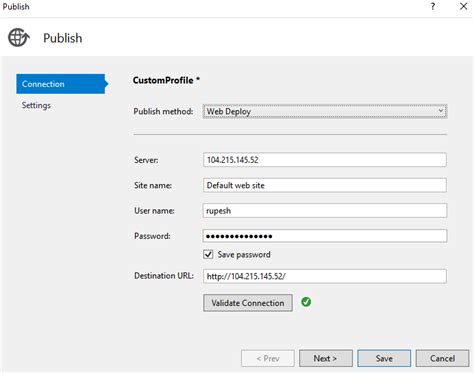
Task: Click the Destination URL: label
Action: (164, 276)
